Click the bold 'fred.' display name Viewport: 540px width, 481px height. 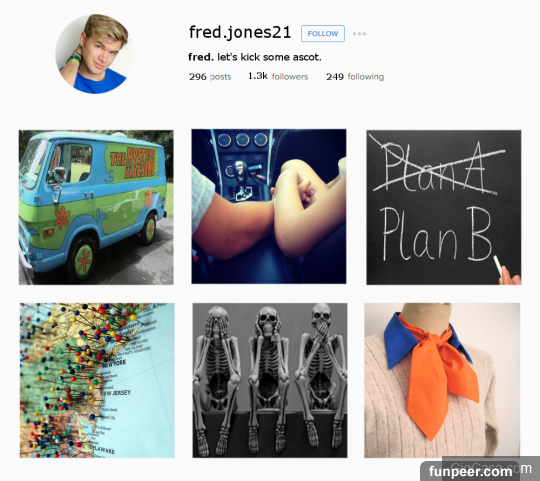pyautogui.click(x=201, y=57)
